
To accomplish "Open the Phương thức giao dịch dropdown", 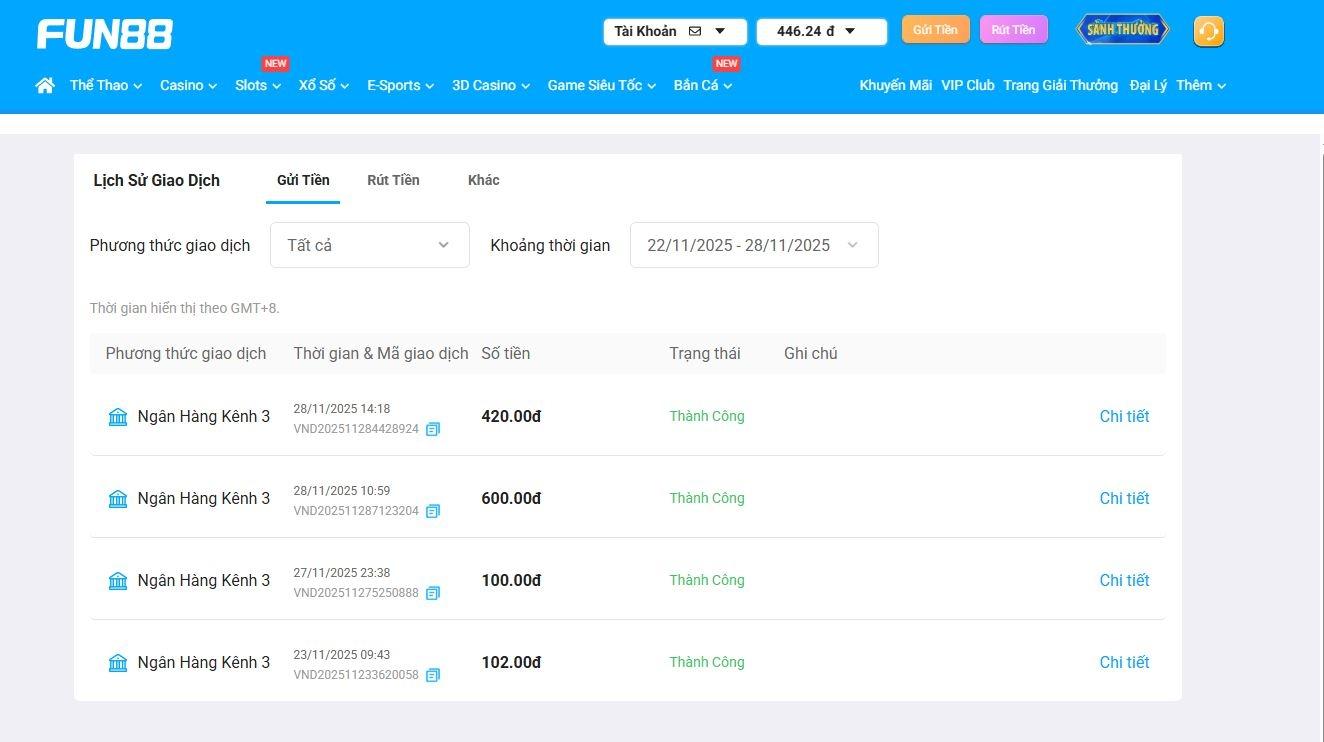I will coord(369,245).
